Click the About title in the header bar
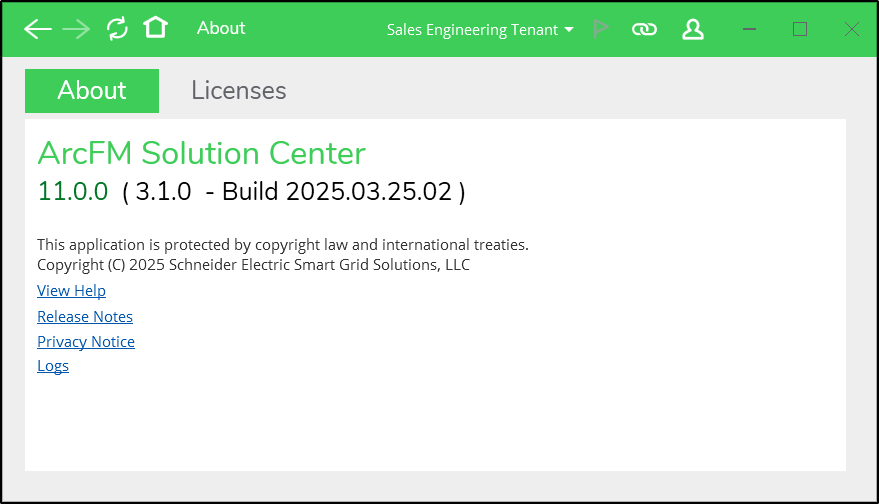This screenshot has width=879, height=504. point(221,28)
